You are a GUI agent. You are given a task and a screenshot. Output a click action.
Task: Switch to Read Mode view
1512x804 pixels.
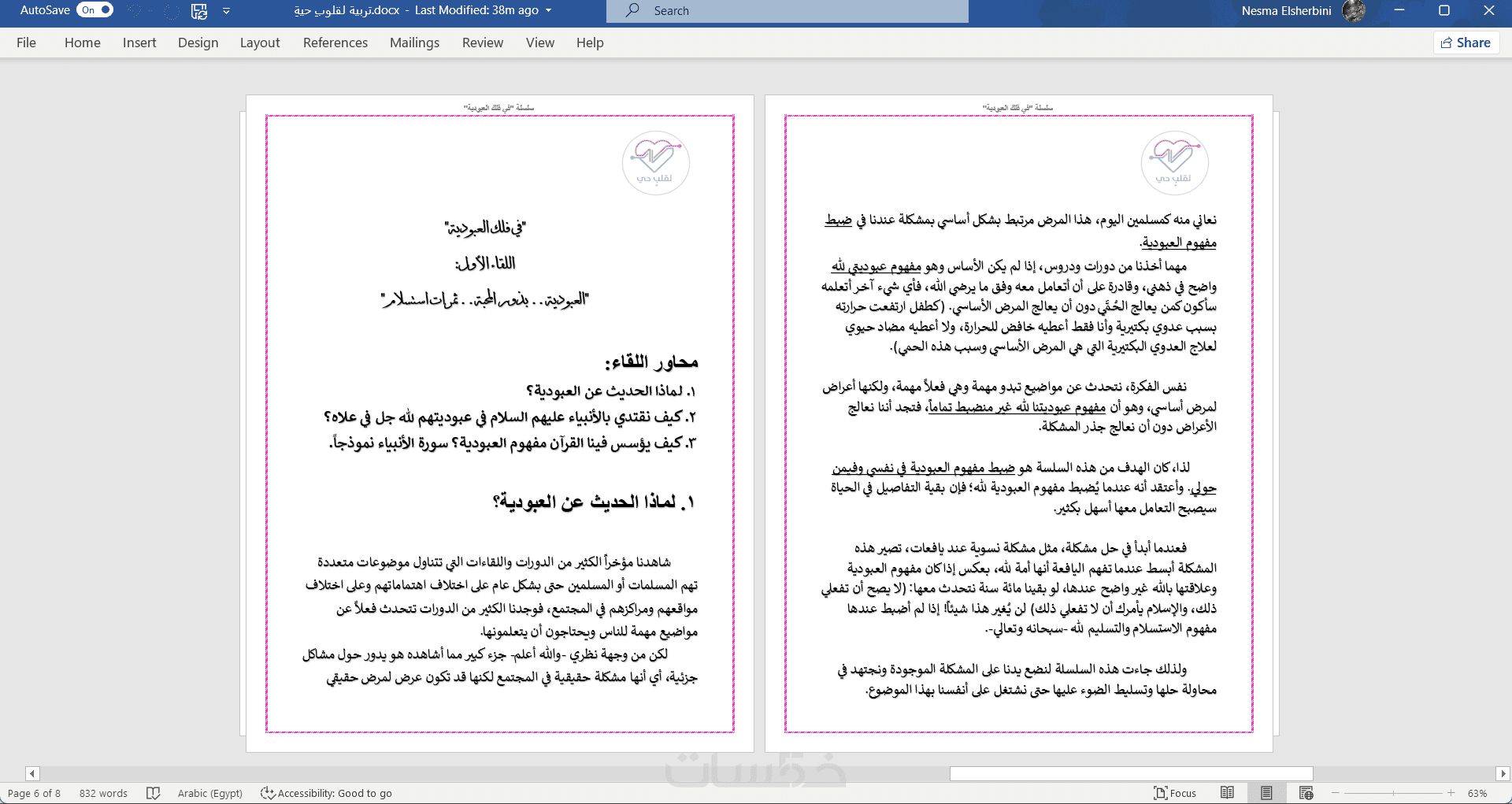tap(1227, 793)
